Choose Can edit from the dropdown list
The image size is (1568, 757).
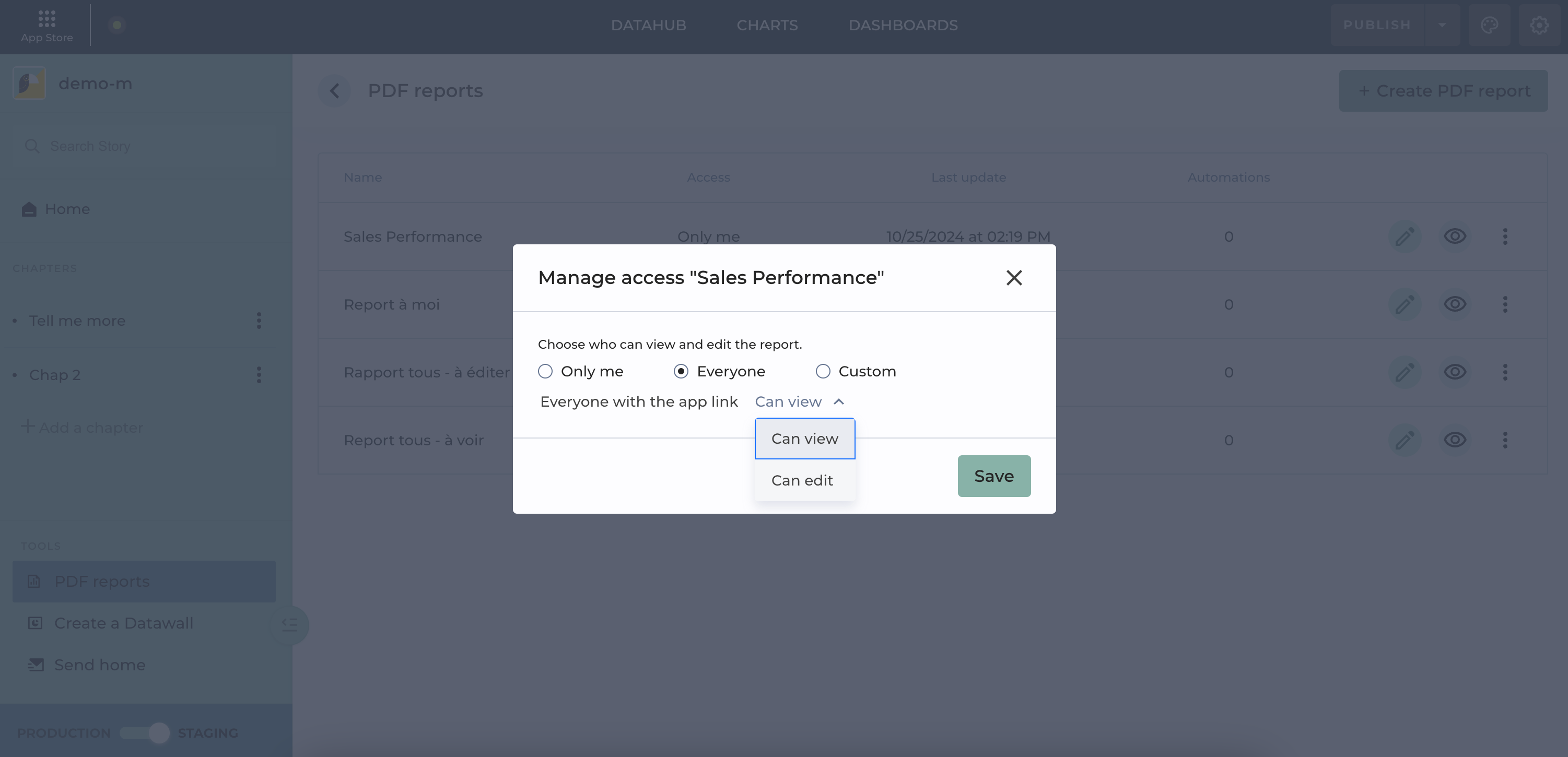[x=802, y=480]
